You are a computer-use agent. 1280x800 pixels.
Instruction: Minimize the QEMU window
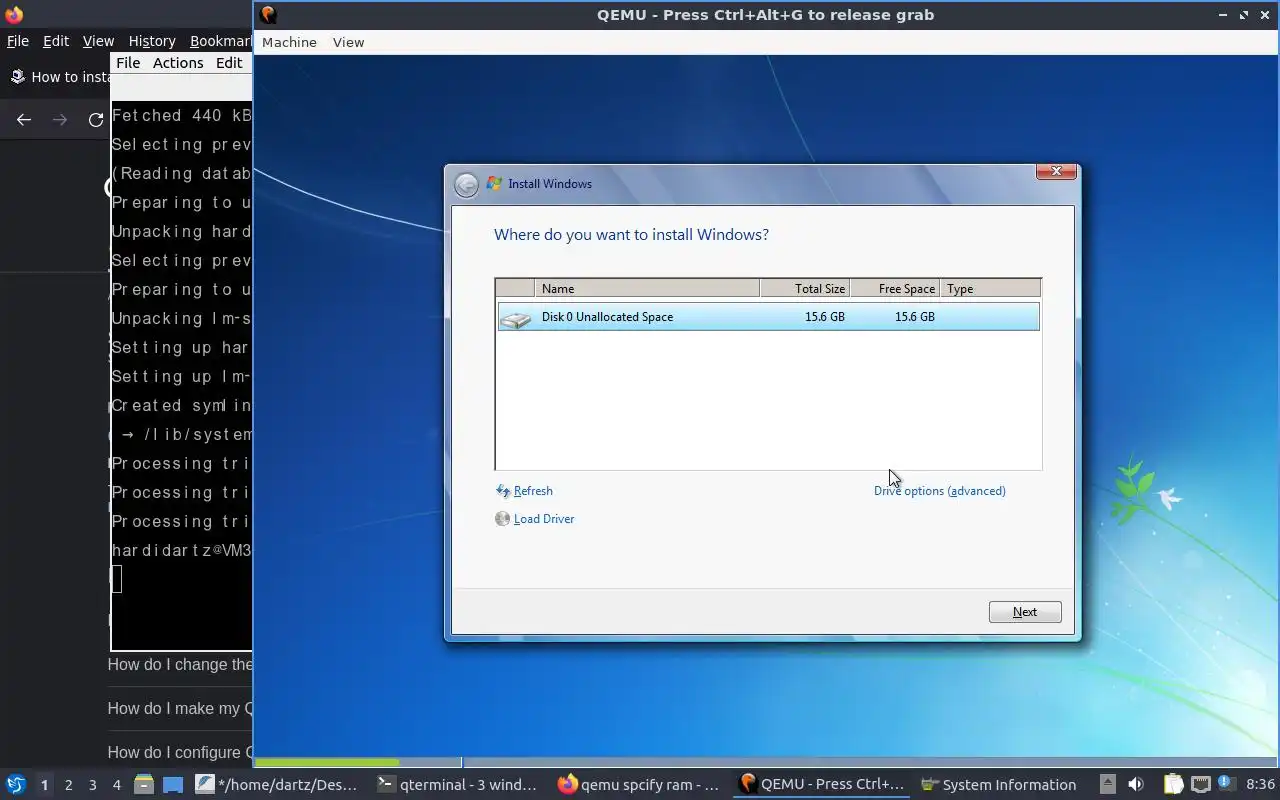point(1222,15)
